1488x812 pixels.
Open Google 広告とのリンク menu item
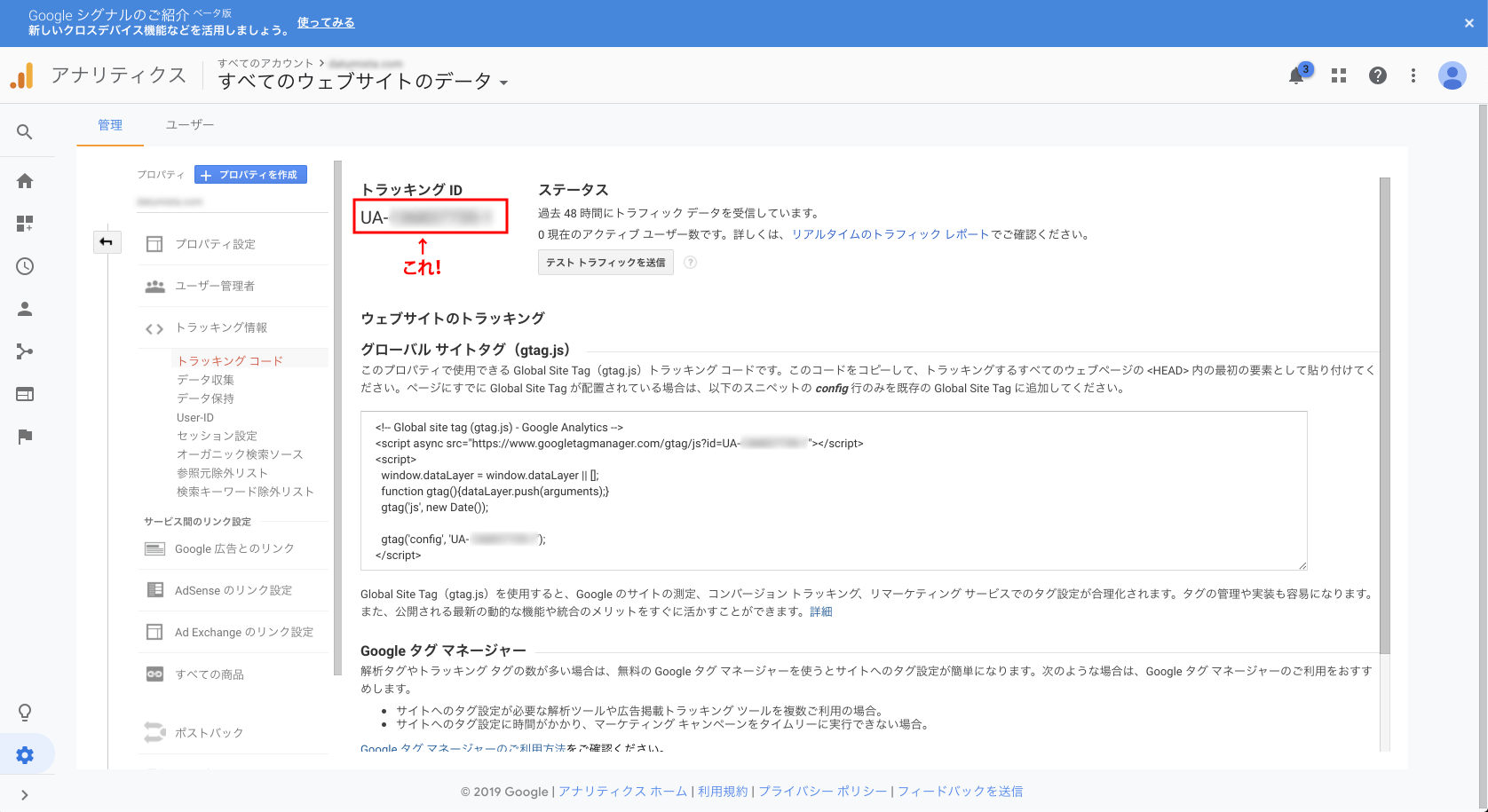click(x=234, y=549)
